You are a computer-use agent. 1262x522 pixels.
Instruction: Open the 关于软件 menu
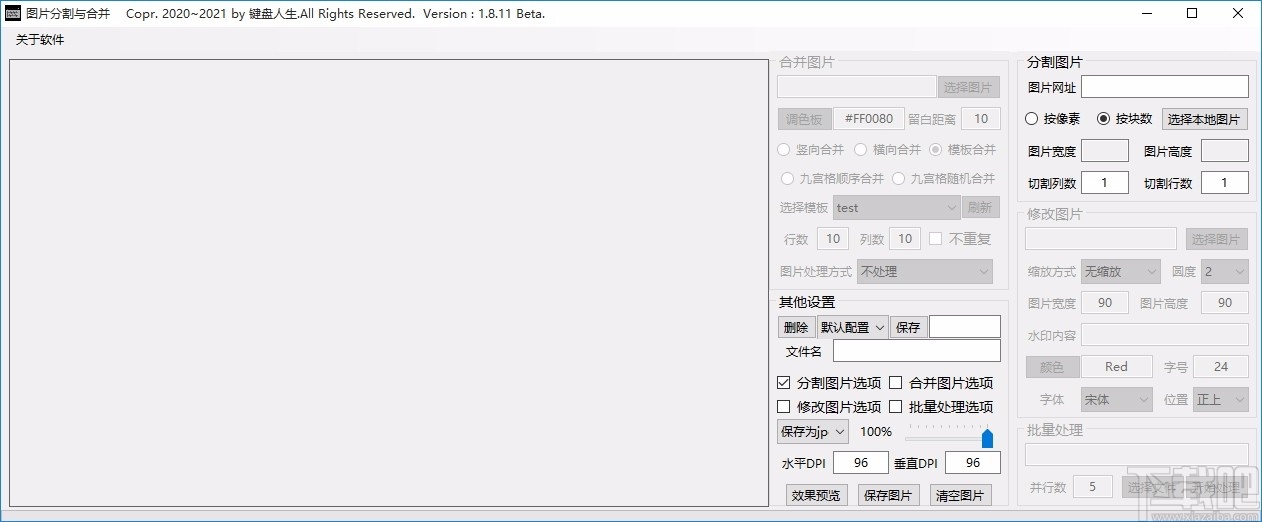click(x=40, y=40)
